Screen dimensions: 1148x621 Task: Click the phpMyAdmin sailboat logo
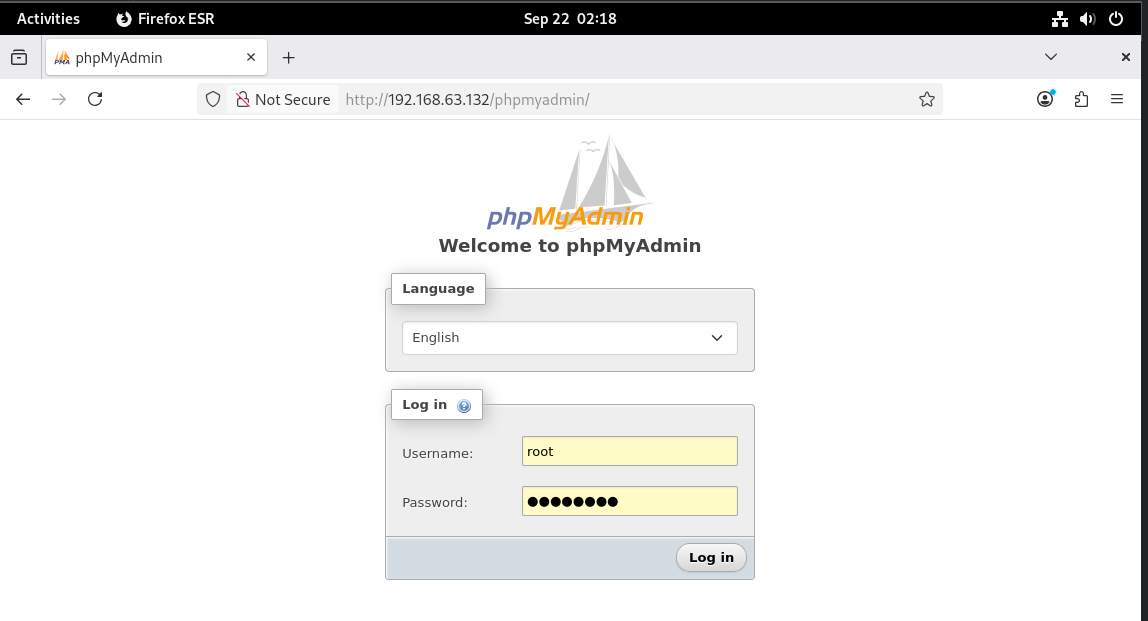(569, 186)
